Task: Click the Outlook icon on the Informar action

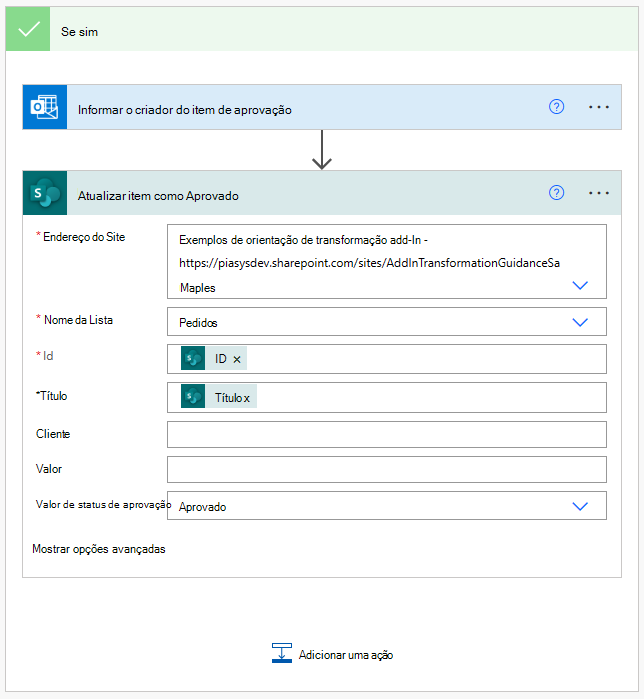Action: coord(45,107)
